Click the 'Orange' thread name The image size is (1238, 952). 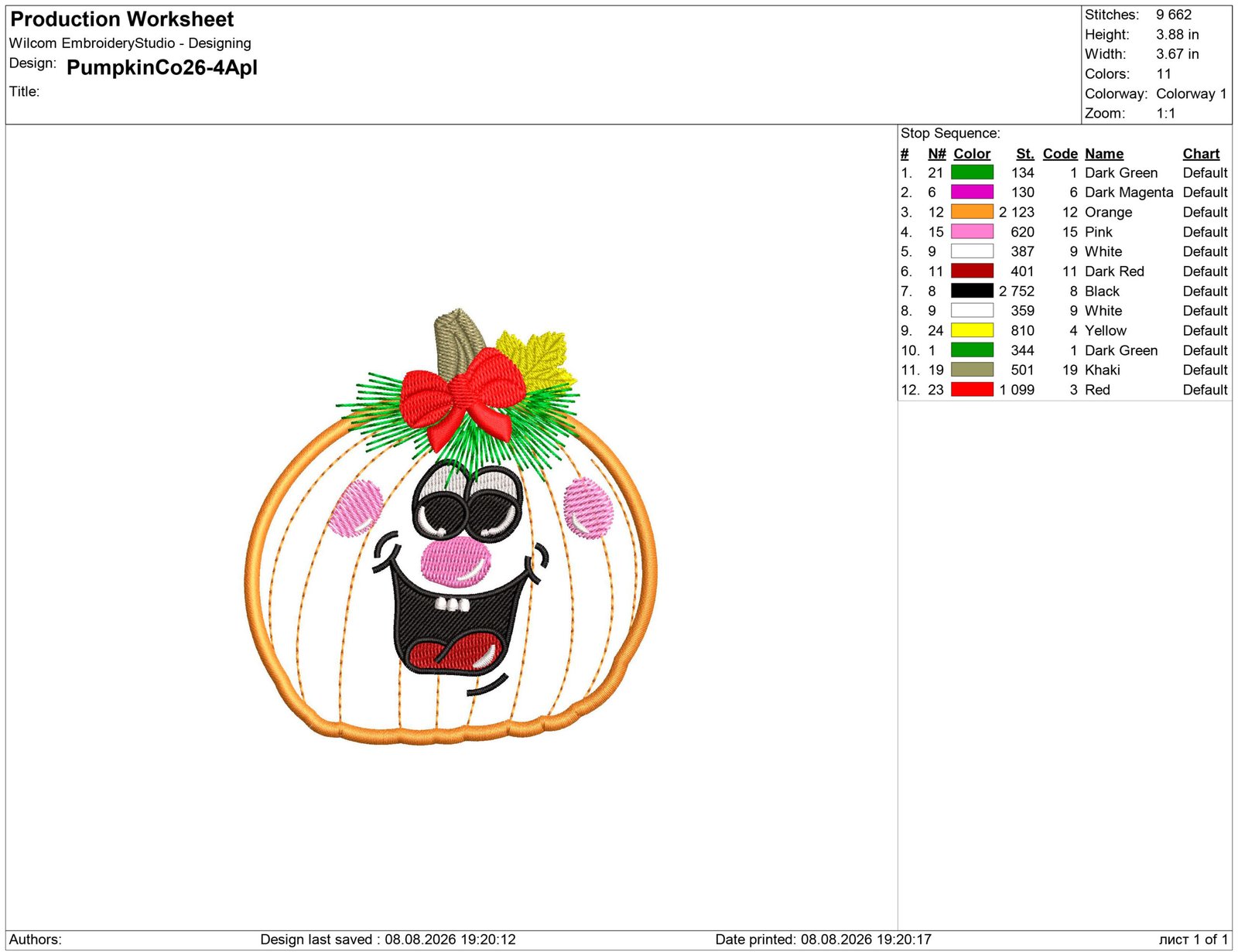[x=1108, y=212]
